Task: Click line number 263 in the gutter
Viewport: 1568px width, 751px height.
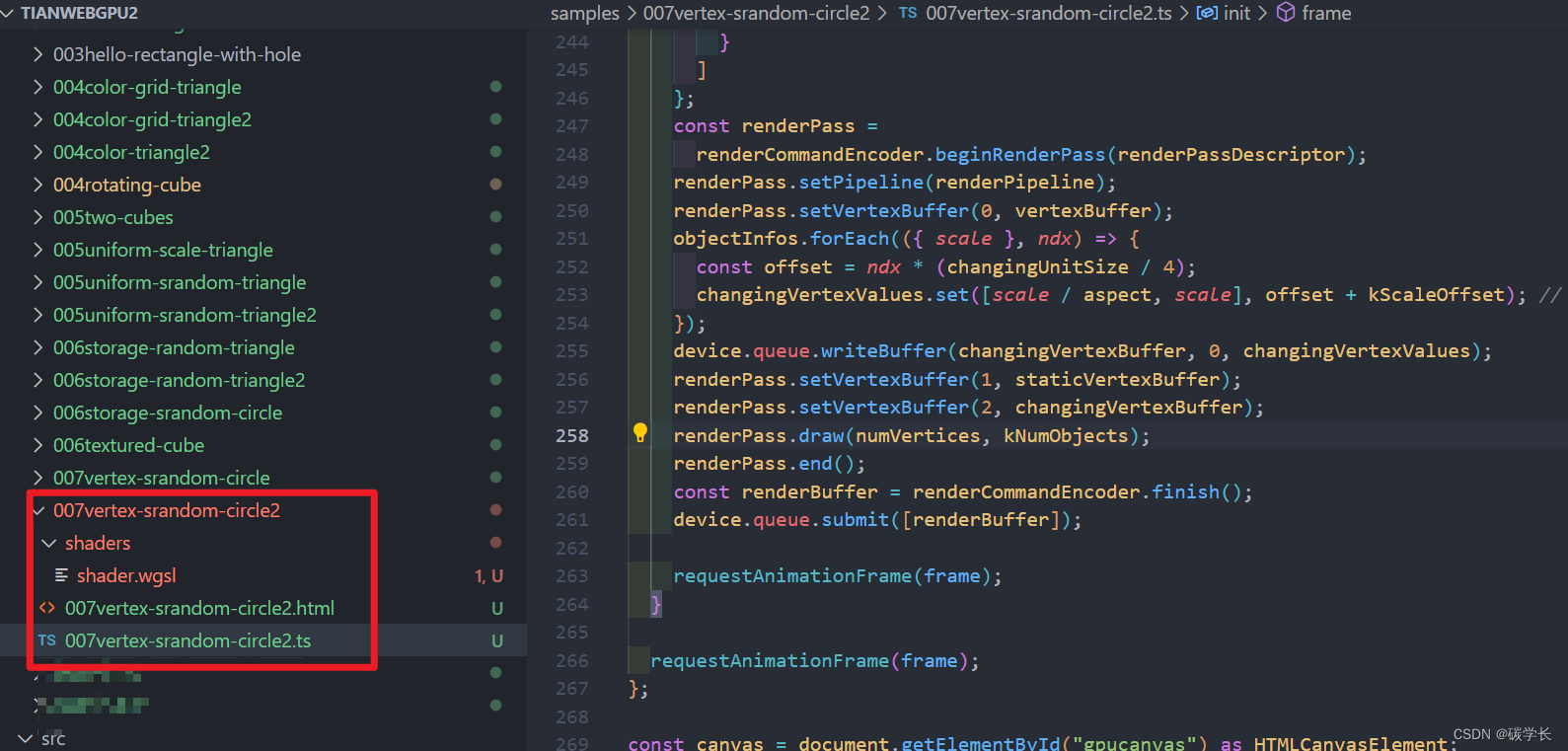Action: pyautogui.click(x=572, y=576)
